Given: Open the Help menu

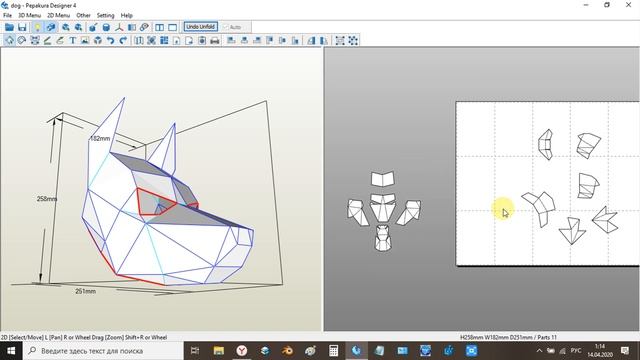Looking at the screenshot, I should tap(127, 15).
